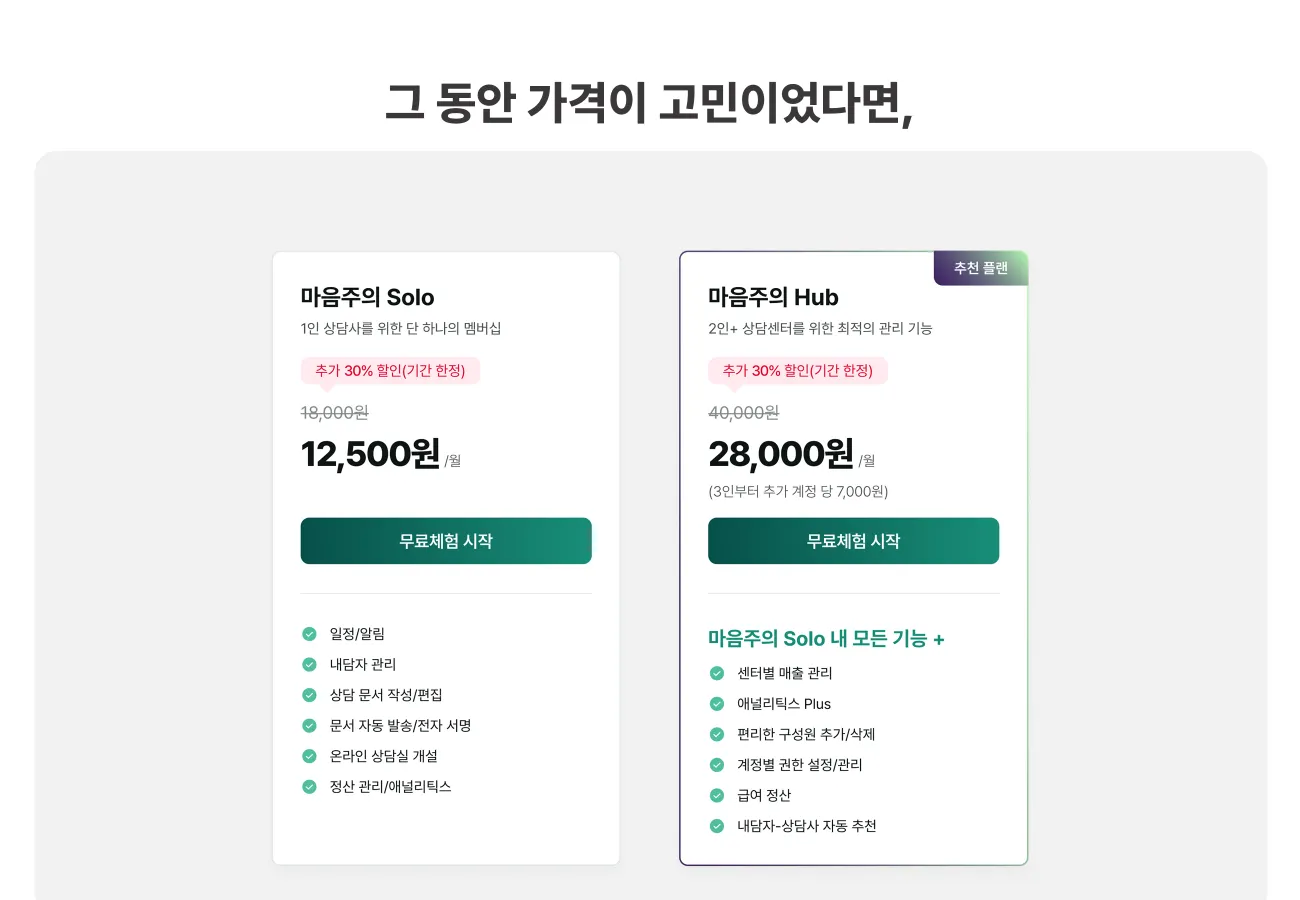The width and height of the screenshot is (1300, 900).
Task: Click check icon beside 정산 관리/애널리틱스
Action: tap(310, 787)
